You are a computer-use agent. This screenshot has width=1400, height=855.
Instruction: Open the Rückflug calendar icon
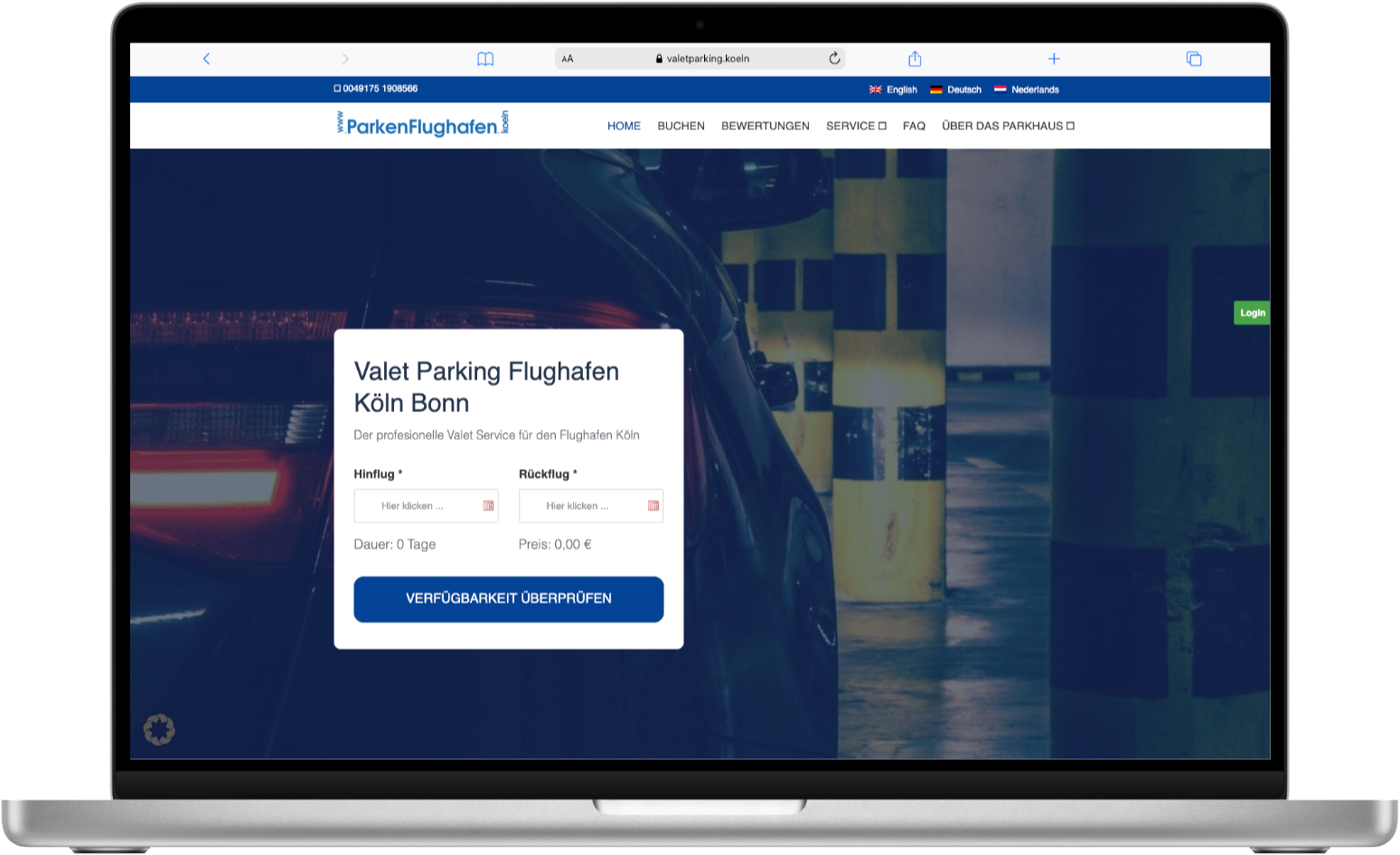pyautogui.click(x=653, y=506)
